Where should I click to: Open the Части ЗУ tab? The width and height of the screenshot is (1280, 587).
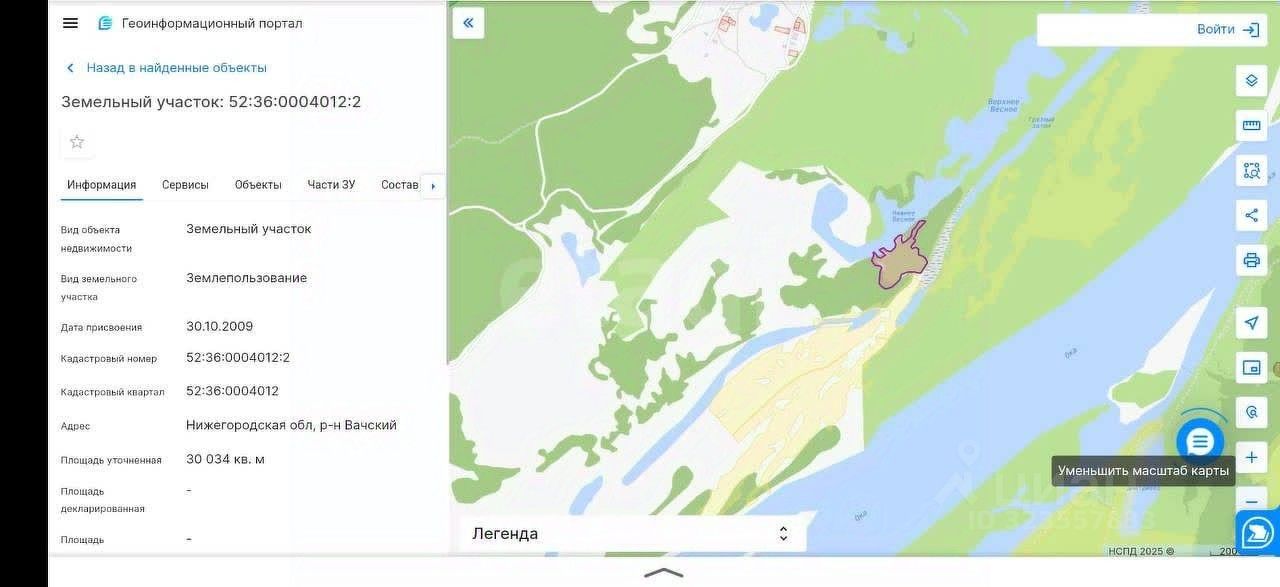tap(331, 185)
